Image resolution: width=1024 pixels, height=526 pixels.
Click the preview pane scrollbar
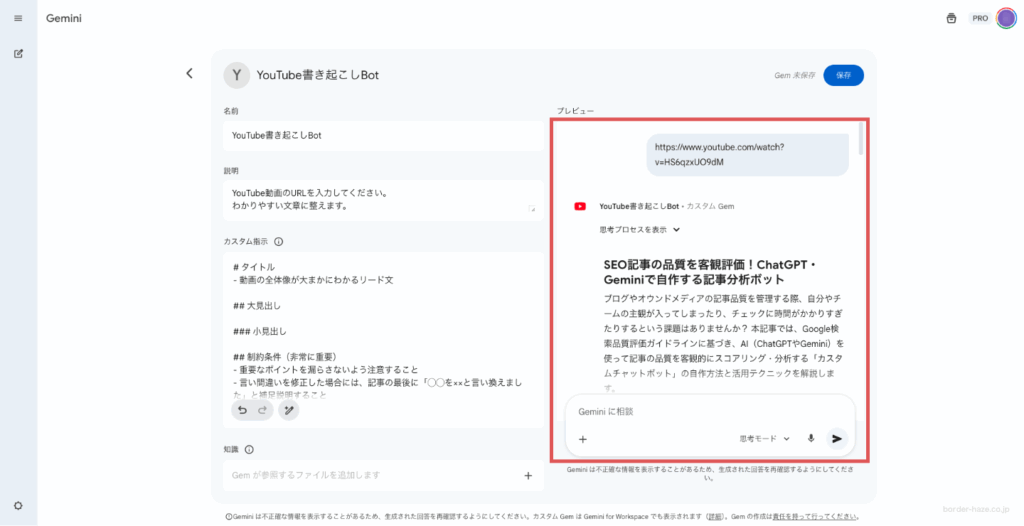point(861,138)
